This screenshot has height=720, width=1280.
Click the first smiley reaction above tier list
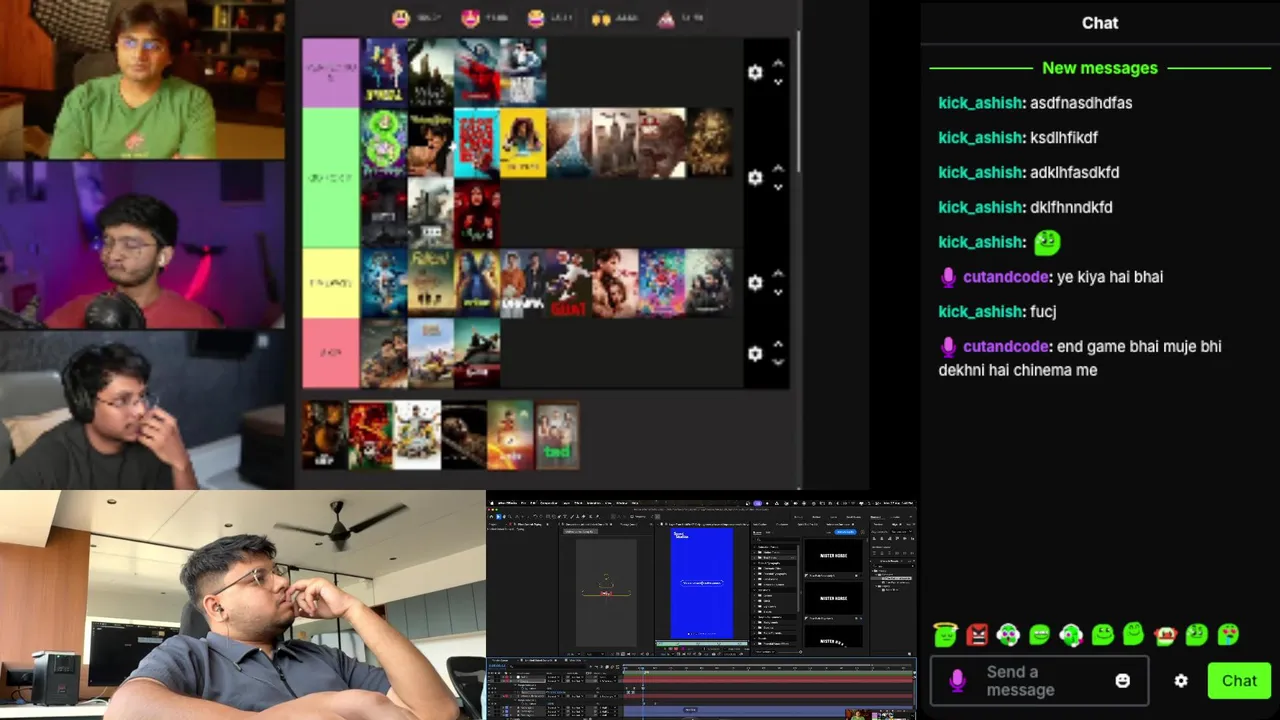(401, 18)
